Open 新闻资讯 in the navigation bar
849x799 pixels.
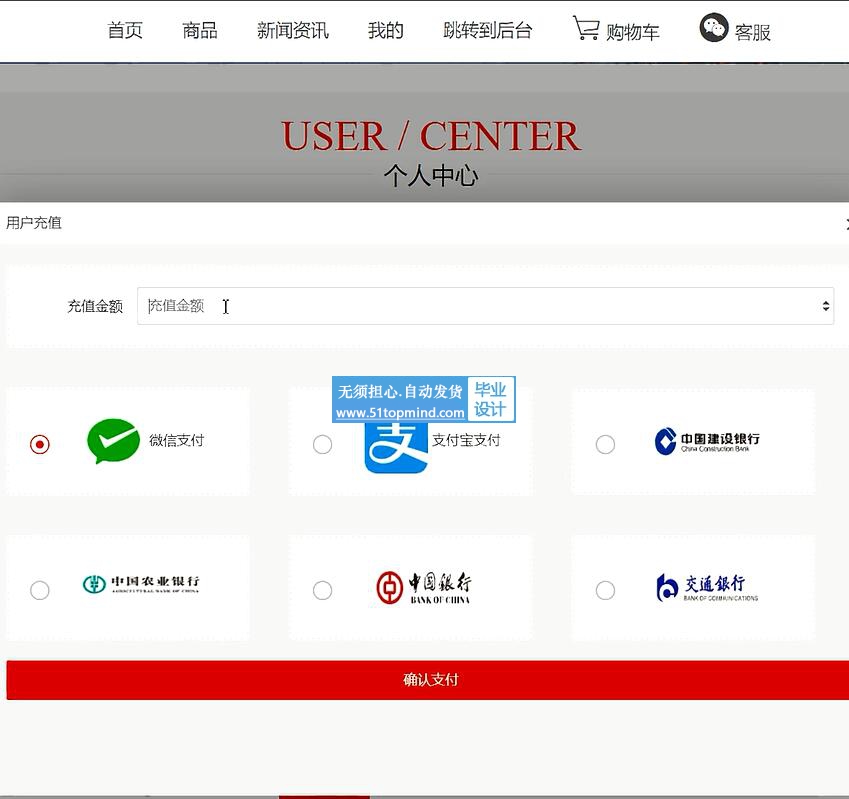(x=292, y=30)
